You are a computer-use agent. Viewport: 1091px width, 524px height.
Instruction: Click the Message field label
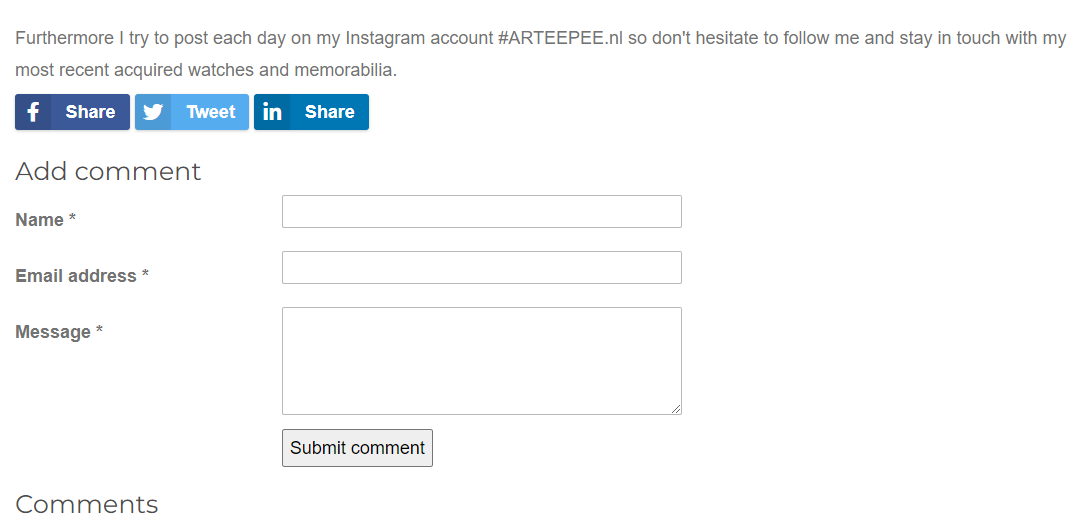53,332
